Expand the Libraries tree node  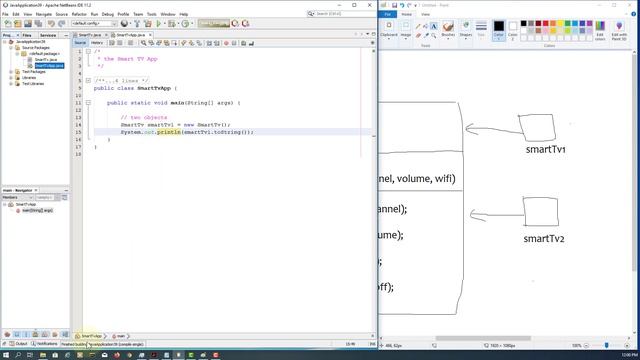click(11, 78)
